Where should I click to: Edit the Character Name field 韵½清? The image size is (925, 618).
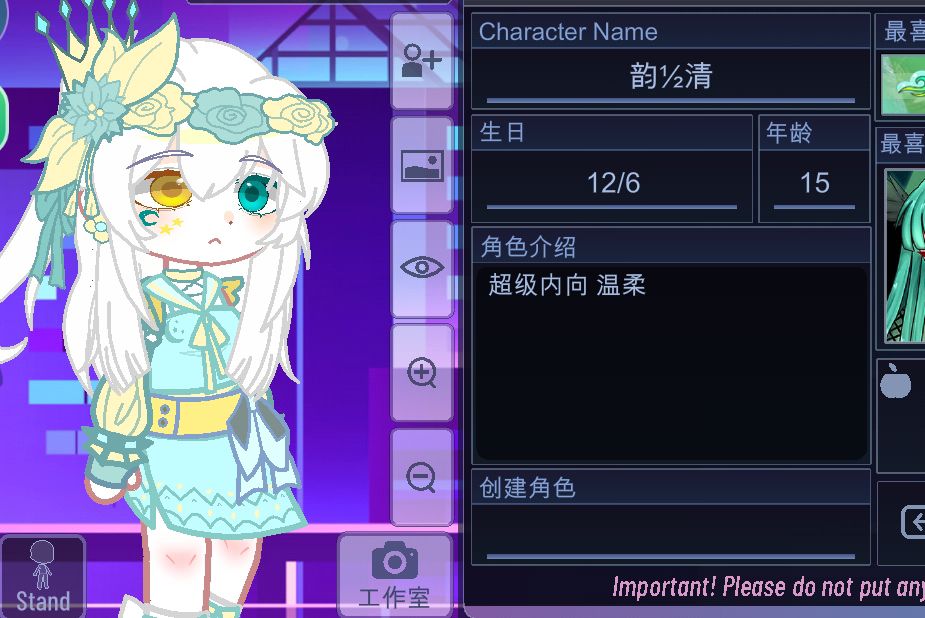click(x=671, y=78)
